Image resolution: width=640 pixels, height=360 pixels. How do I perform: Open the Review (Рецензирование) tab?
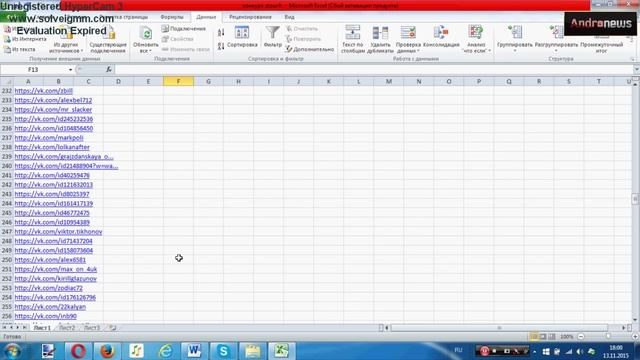coord(250,17)
